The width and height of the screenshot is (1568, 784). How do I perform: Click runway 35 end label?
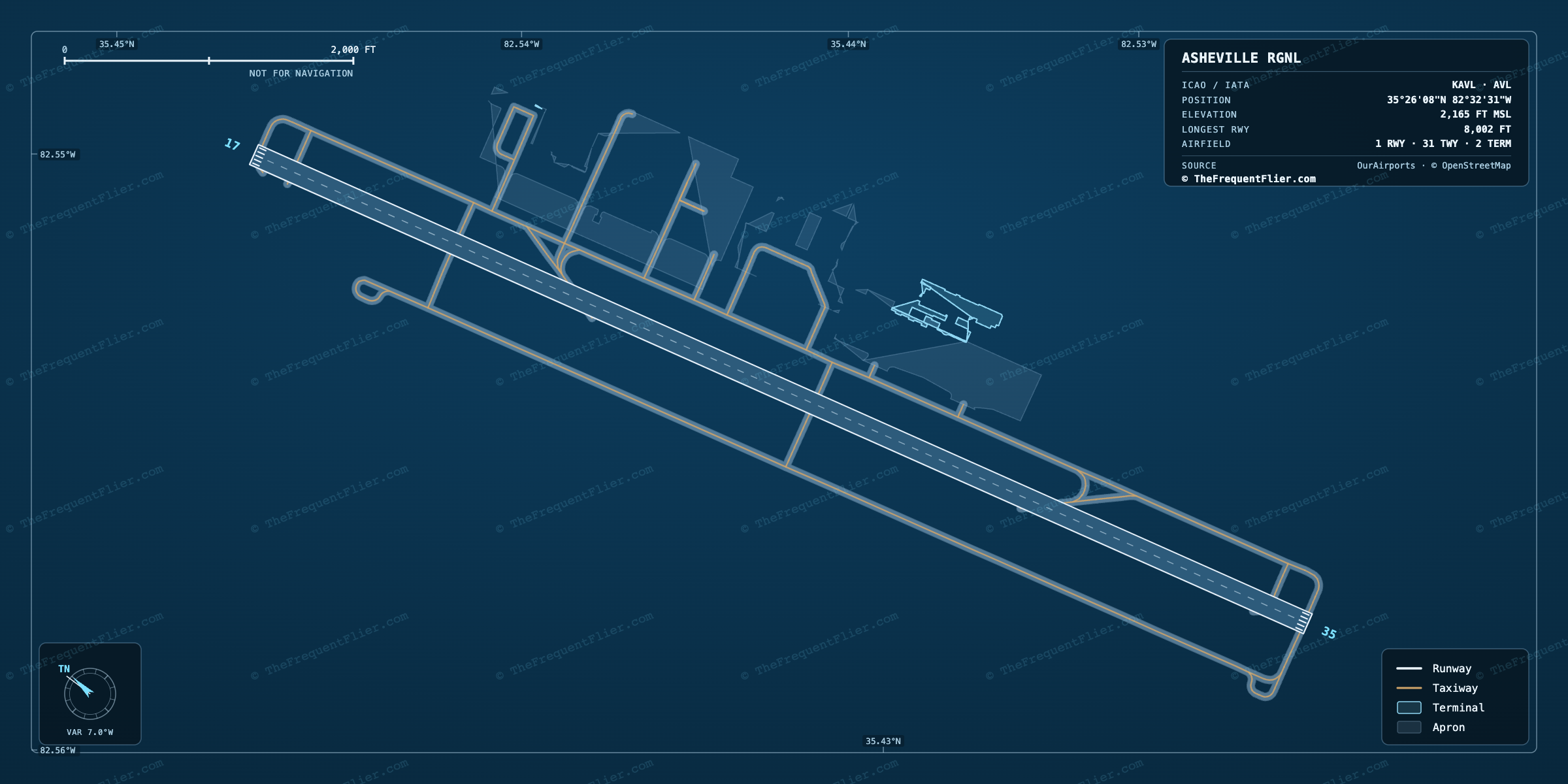point(1329,632)
